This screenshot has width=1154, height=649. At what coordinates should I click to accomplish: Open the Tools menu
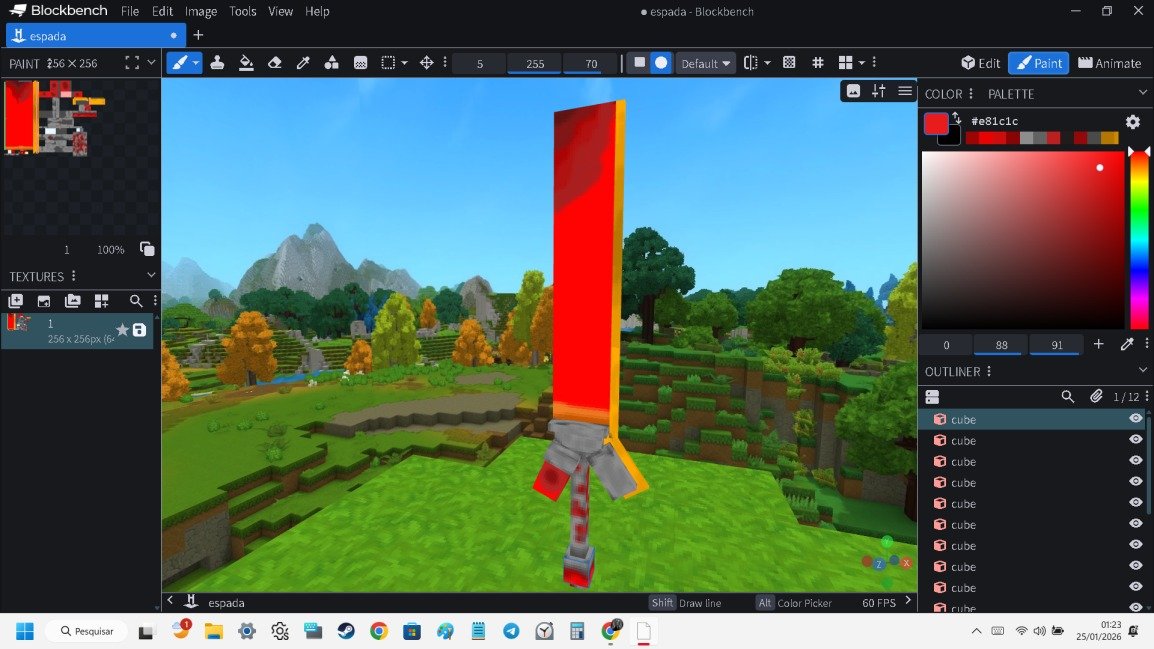point(242,11)
